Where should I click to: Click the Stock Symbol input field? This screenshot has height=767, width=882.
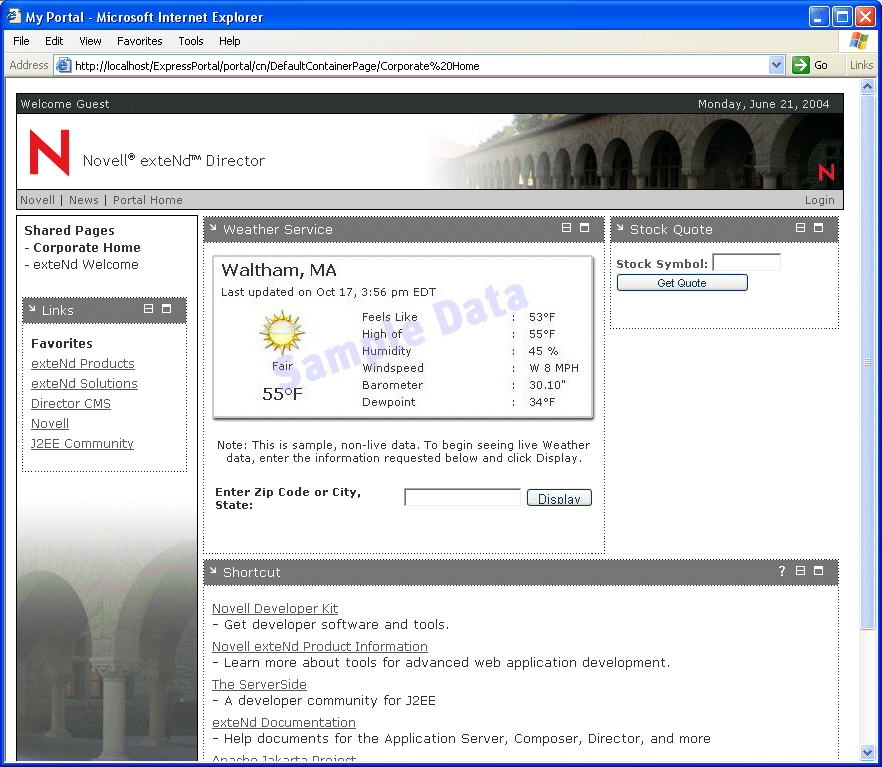746,262
